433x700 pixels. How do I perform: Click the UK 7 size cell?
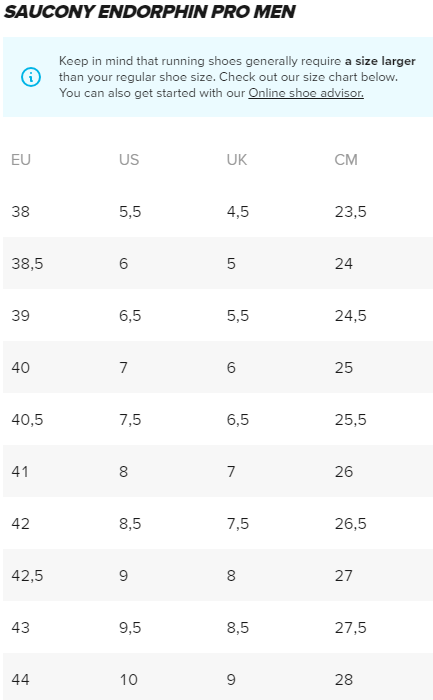231,472
